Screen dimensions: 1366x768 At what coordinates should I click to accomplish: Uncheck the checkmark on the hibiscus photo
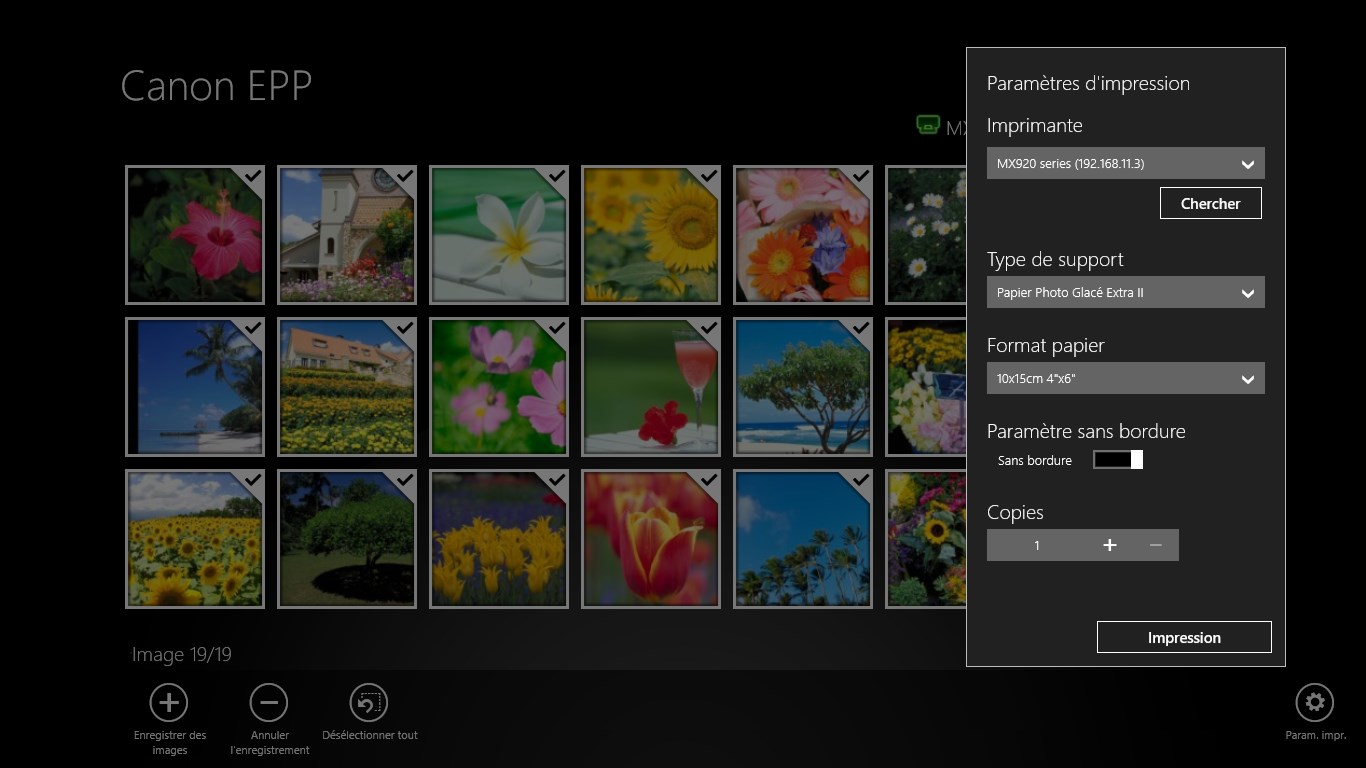pos(253,176)
